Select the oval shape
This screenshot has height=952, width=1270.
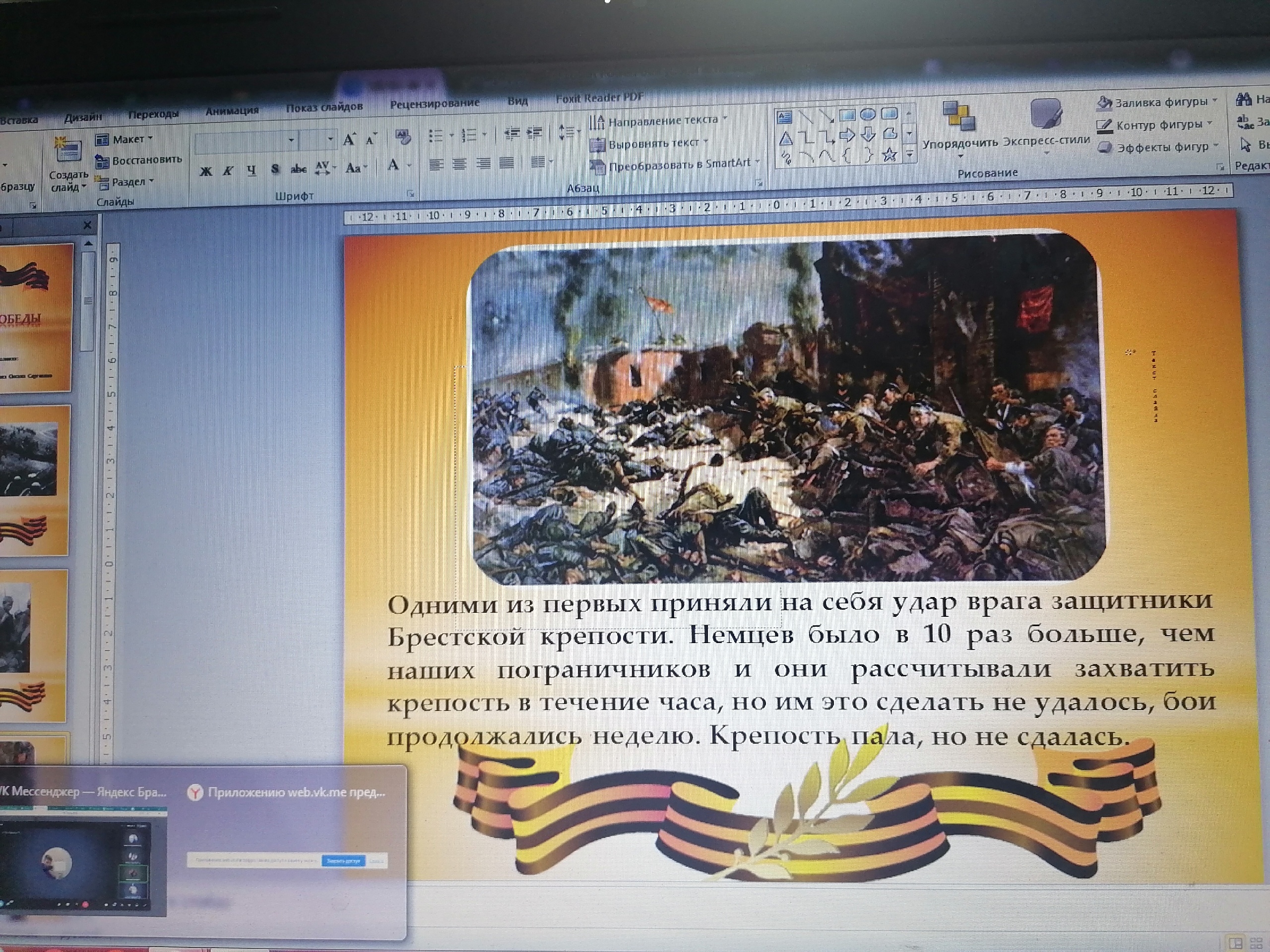pos(868,115)
